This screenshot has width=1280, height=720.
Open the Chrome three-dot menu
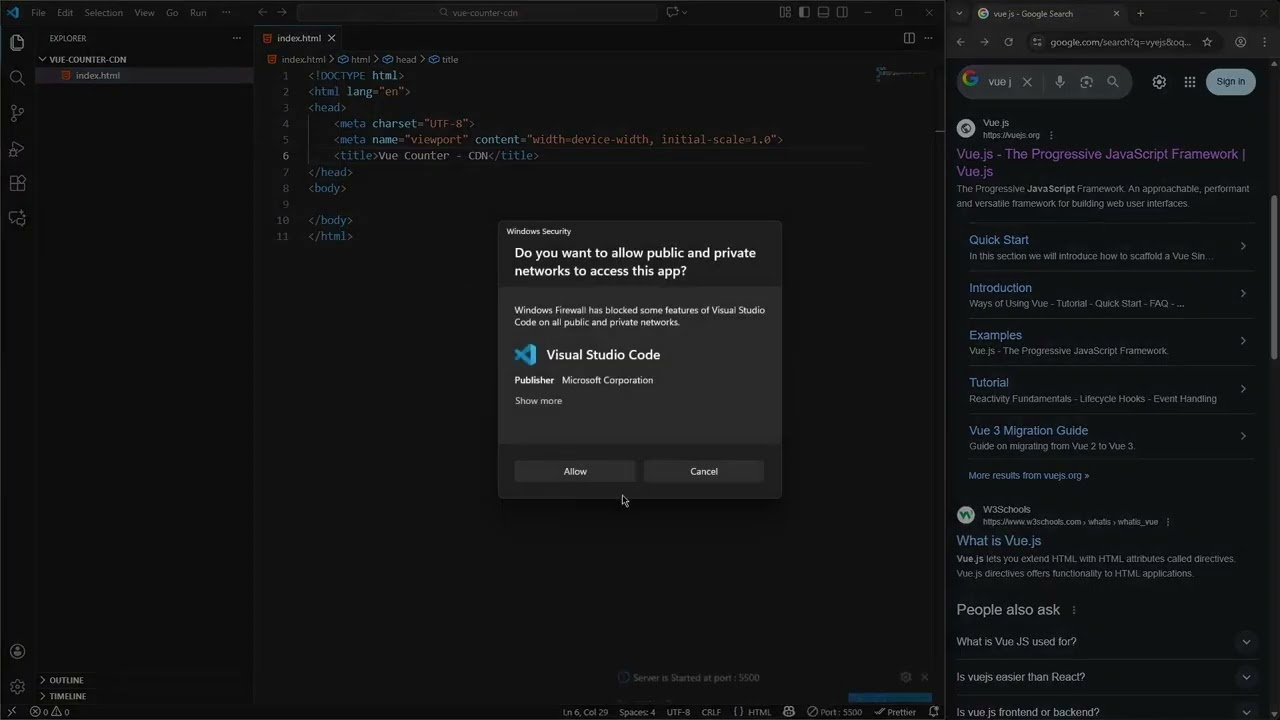coord(1266,42)
